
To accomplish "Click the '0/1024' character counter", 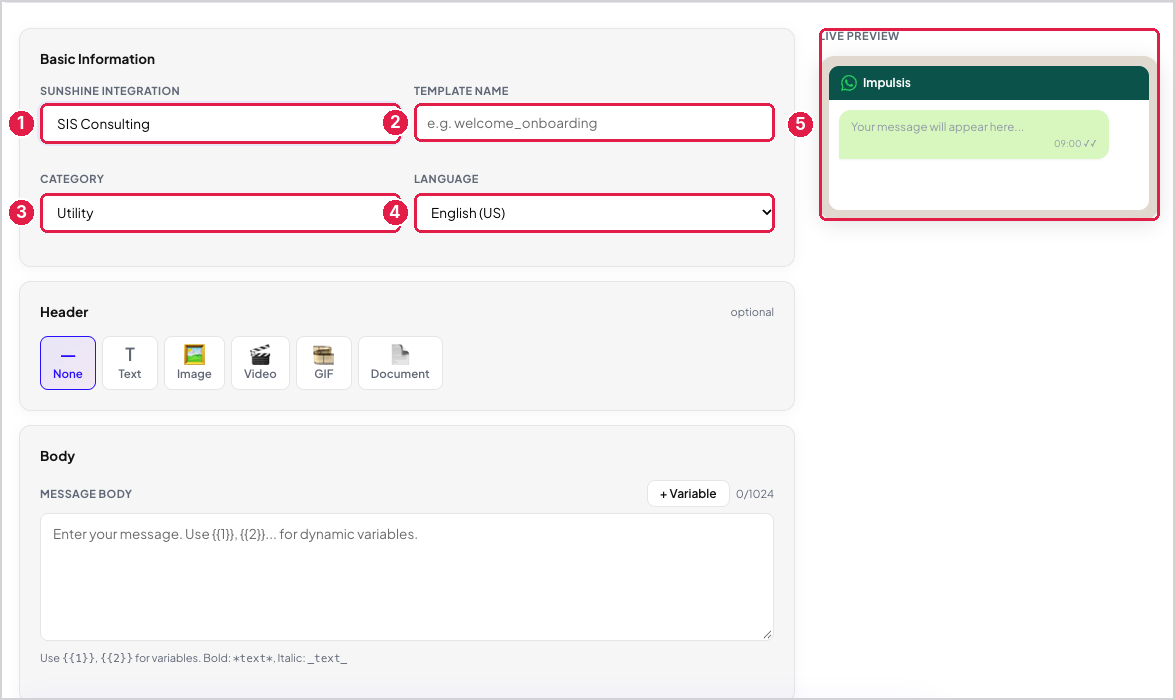I will [755, 494].
